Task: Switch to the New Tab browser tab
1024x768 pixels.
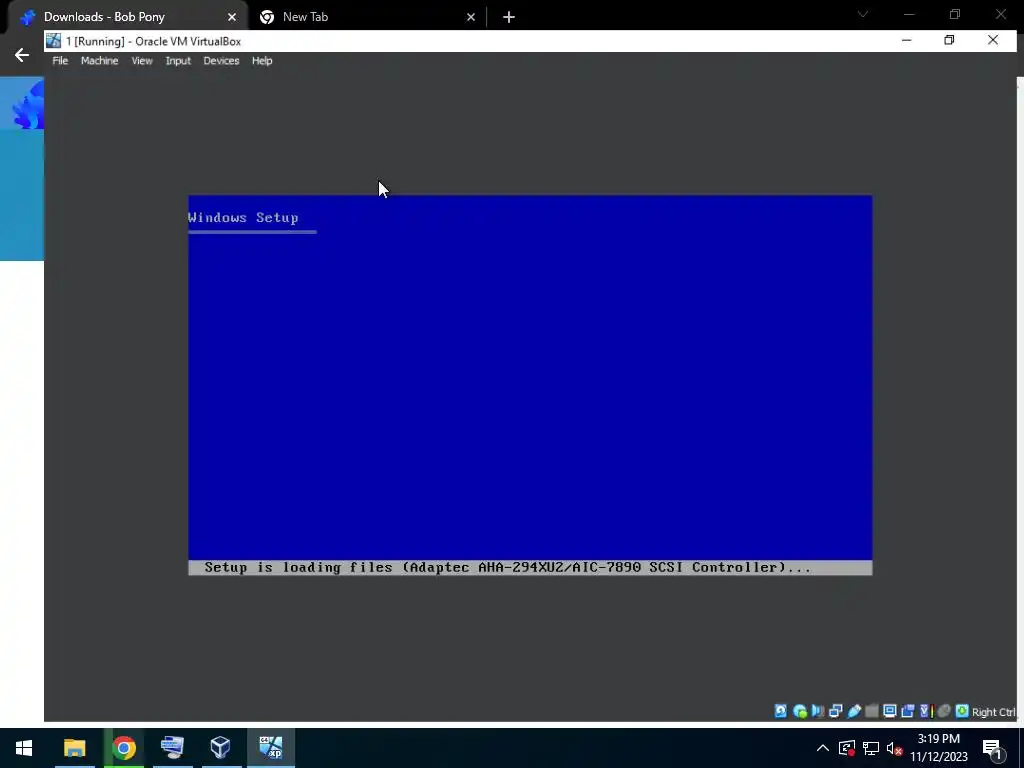Action: [368, 17]
